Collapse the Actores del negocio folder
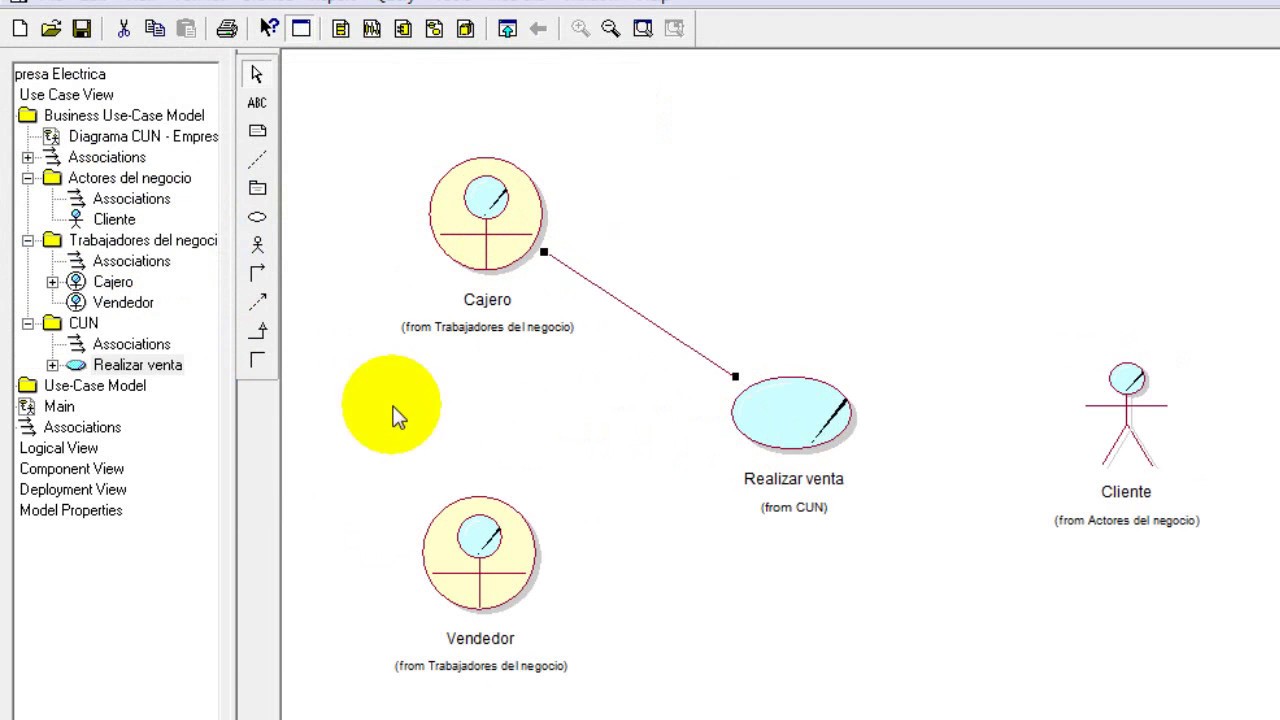 28,178
